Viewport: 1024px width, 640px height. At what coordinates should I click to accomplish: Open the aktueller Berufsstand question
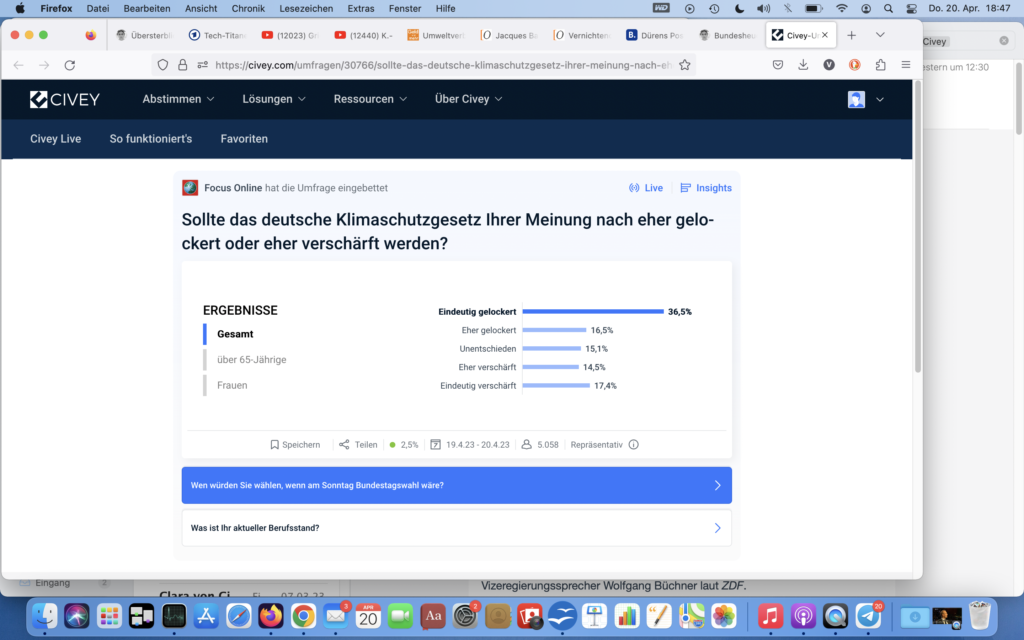pos(456,528)
